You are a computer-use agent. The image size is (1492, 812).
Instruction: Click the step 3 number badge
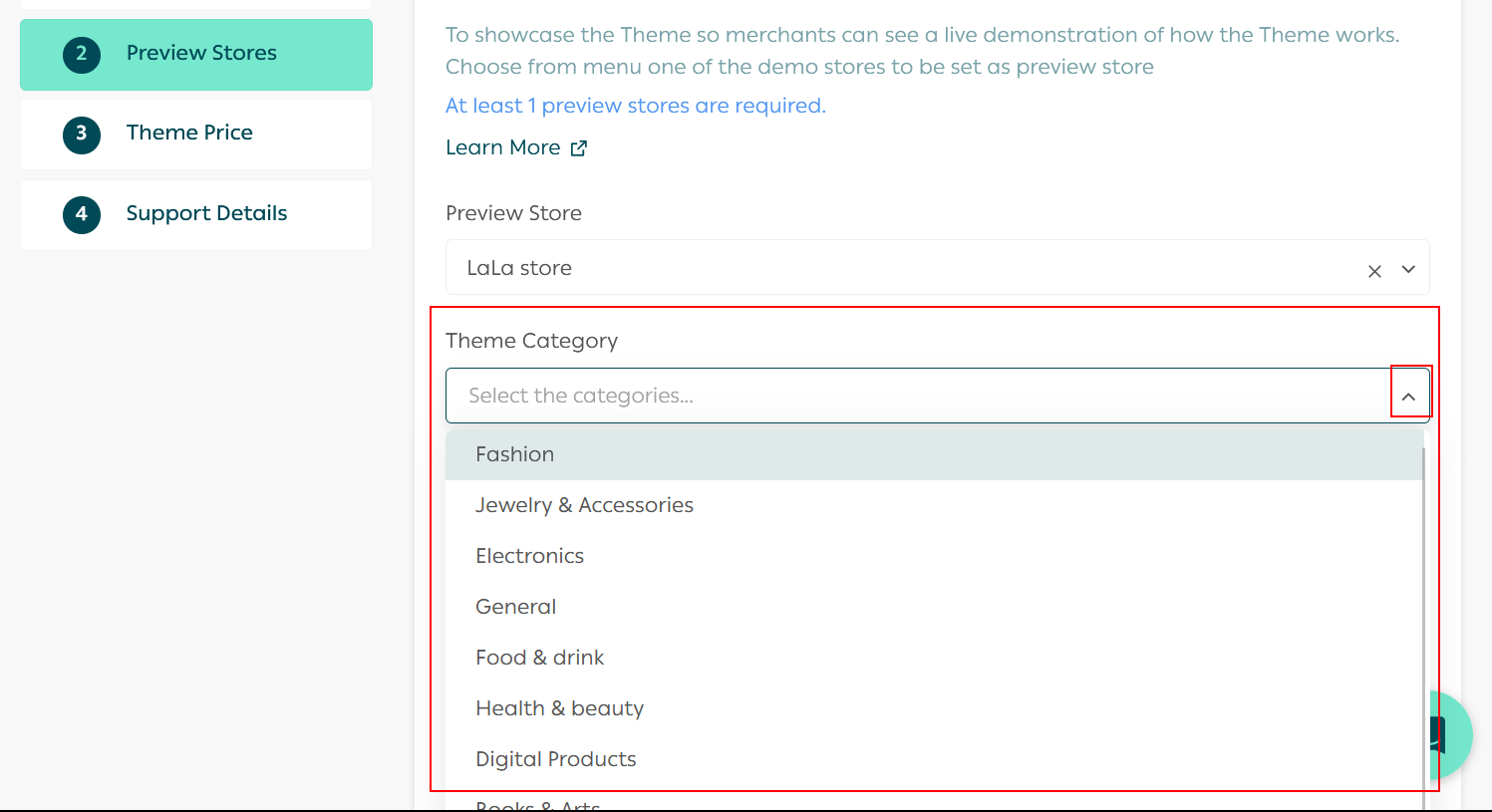(82, 134)
